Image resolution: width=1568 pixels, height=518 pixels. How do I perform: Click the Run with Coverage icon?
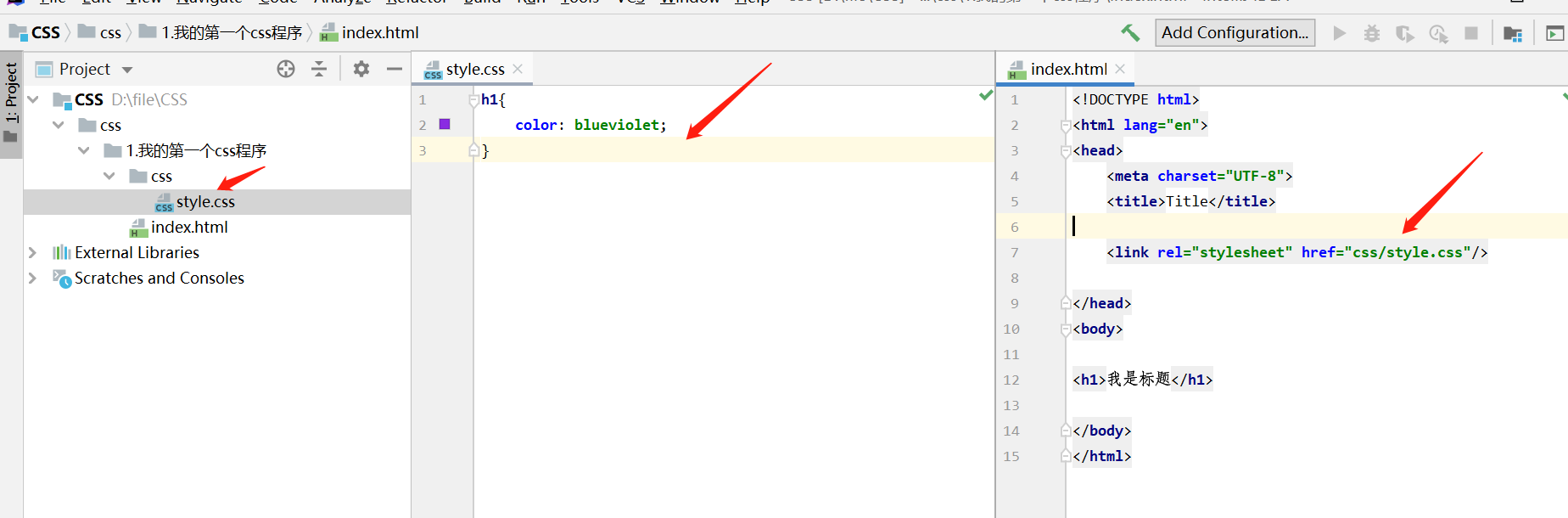click(1405, 33)
